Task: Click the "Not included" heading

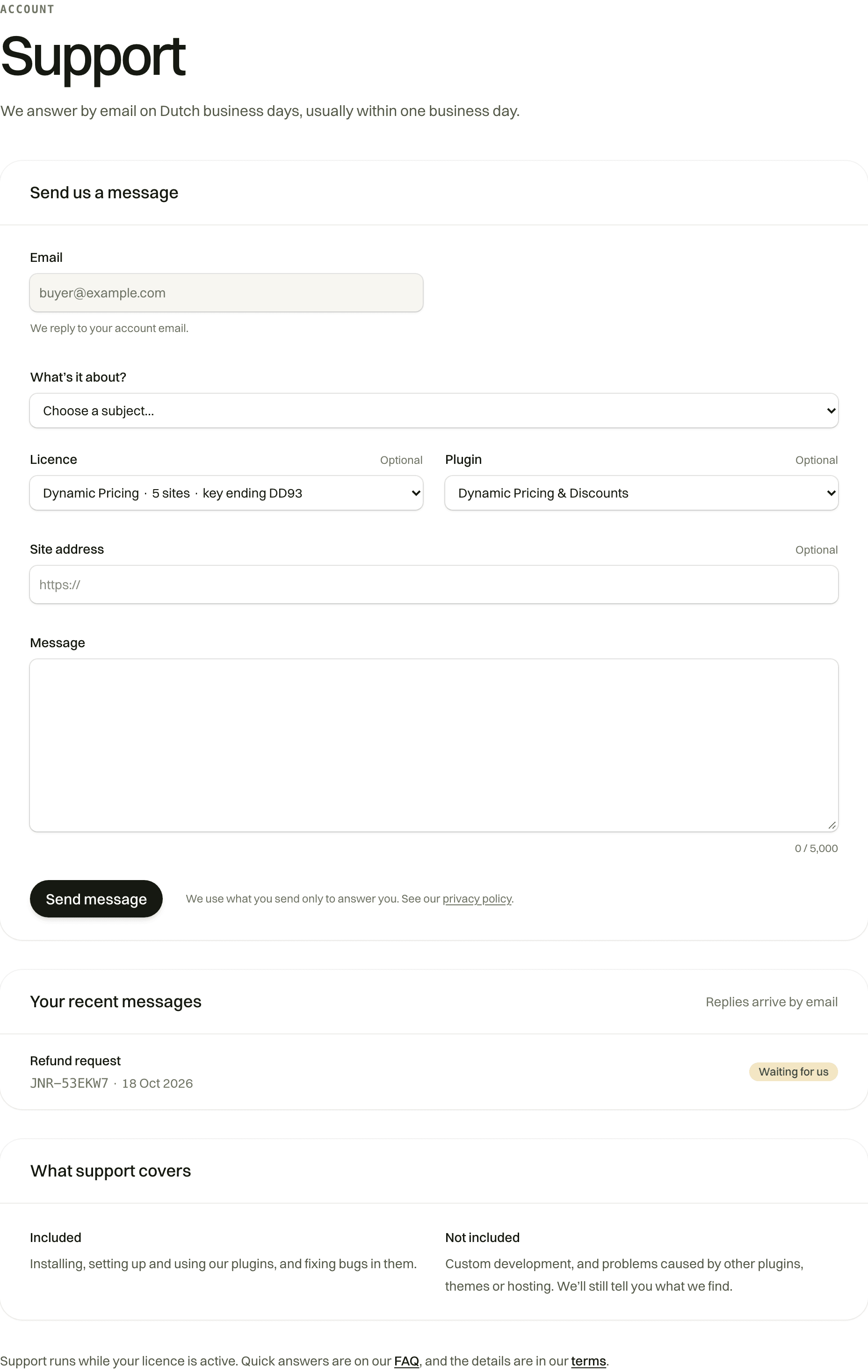Action: 482,1237
